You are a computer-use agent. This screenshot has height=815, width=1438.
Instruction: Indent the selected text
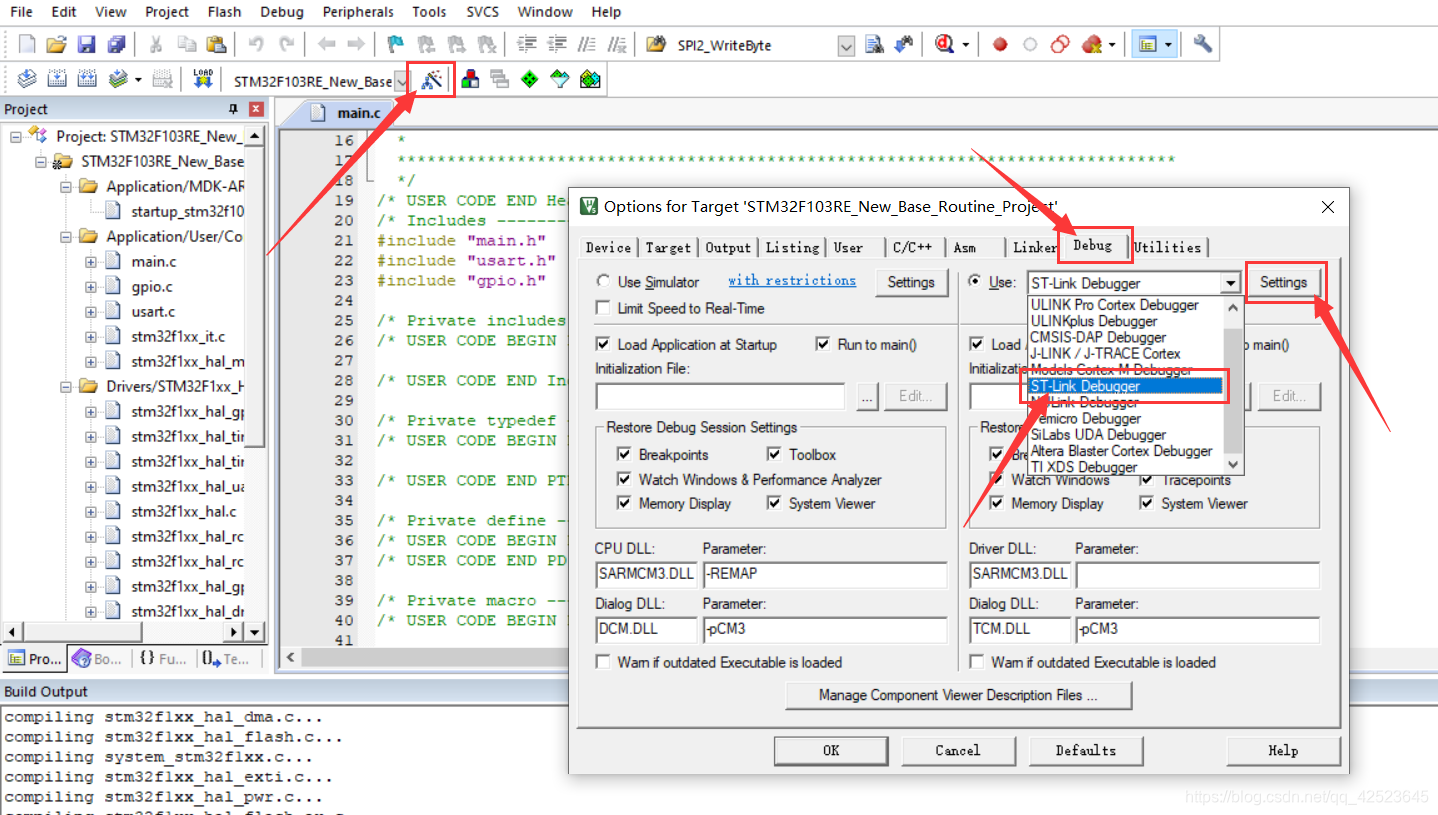(x=527, y=44)
